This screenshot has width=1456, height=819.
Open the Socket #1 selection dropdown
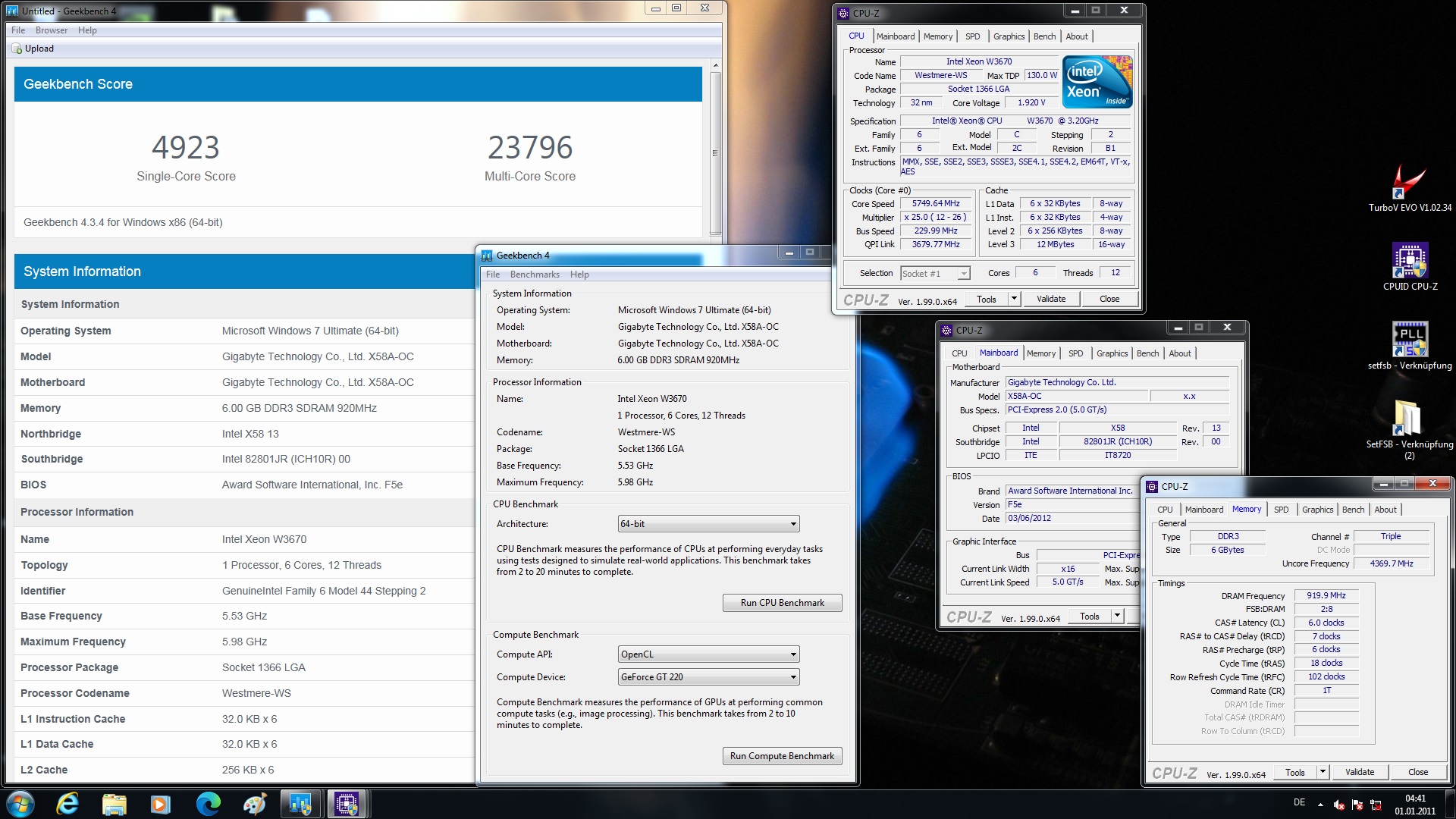[935, 274]
